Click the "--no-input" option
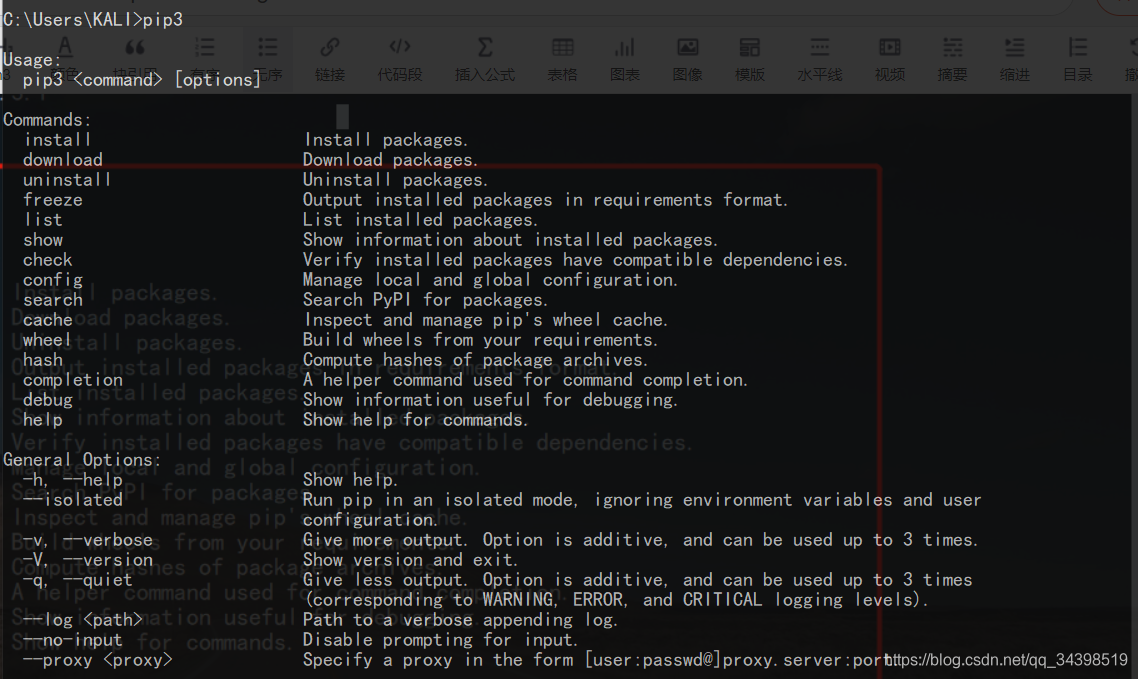This screenshot has height=679, width=1138. click(x=73, y=640)
